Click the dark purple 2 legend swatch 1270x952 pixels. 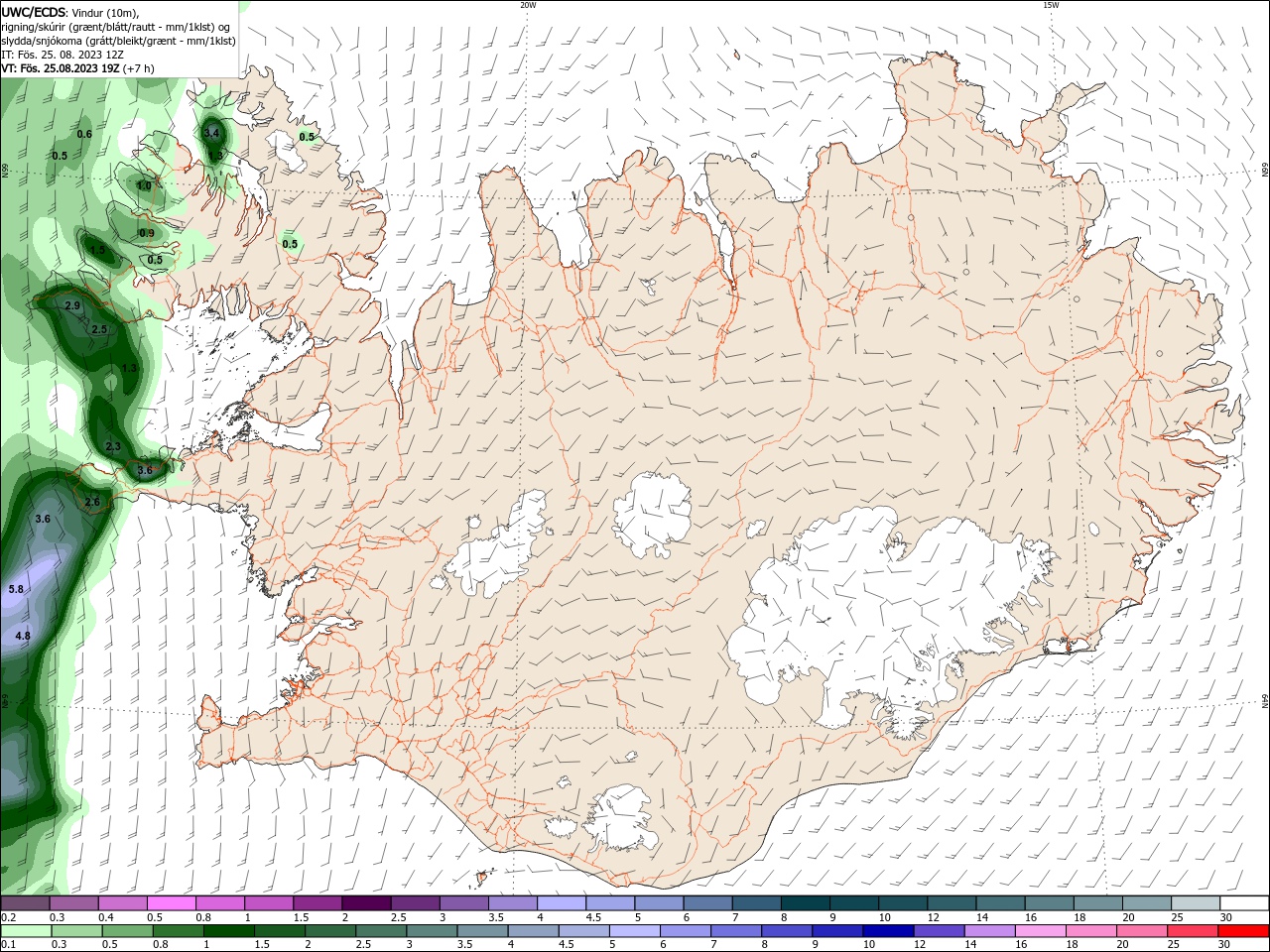coord(366,903)
